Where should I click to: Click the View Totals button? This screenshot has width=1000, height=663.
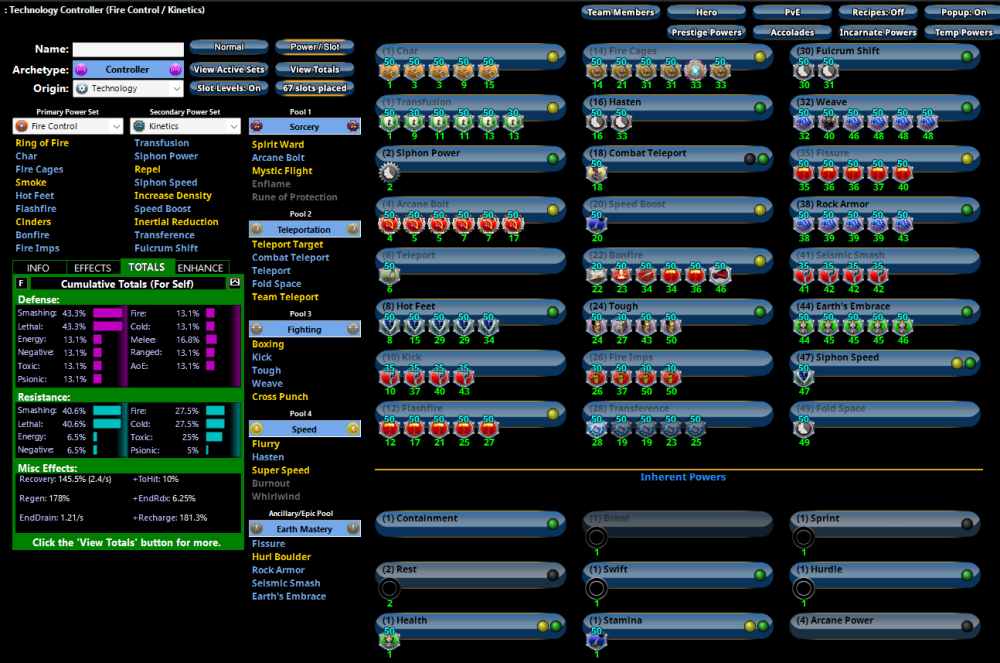314,69
